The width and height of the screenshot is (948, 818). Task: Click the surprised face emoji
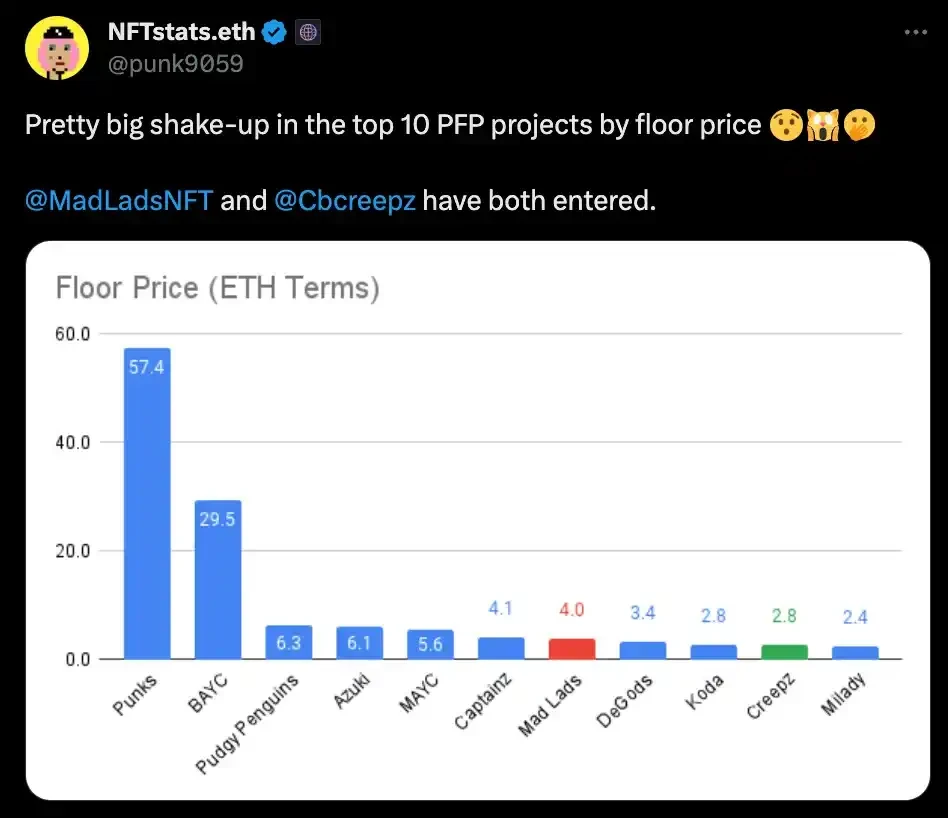point(786,126)
